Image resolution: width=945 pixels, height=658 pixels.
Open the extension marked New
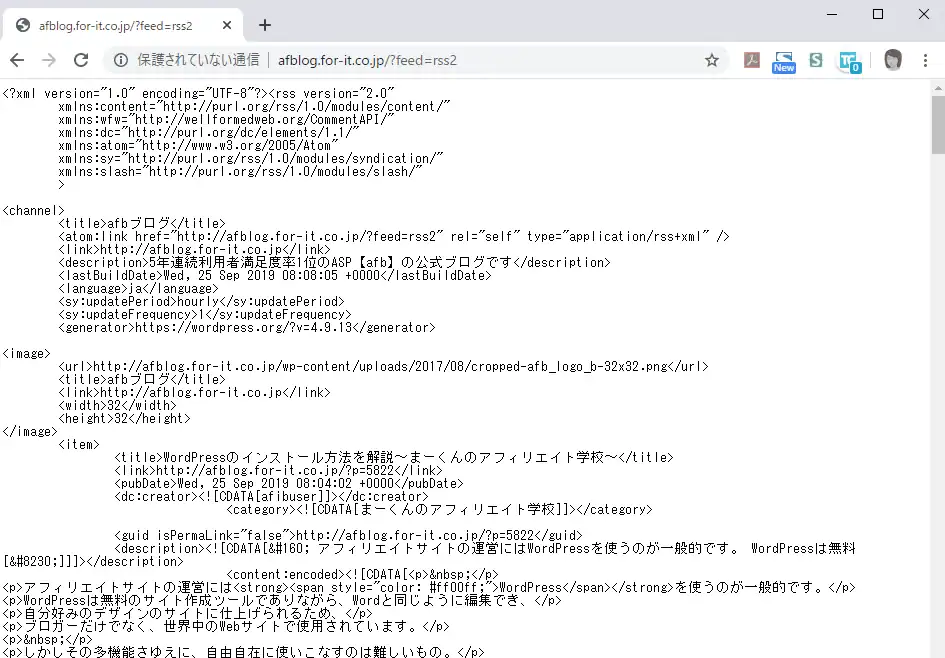click(x=783, y=61)
